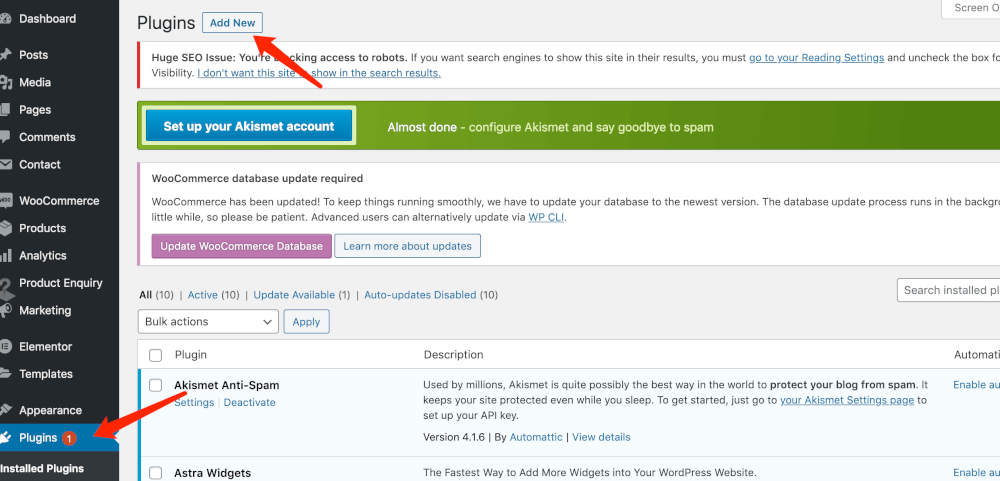
Task: Click the Comments bubble icon
Action: 5,137
